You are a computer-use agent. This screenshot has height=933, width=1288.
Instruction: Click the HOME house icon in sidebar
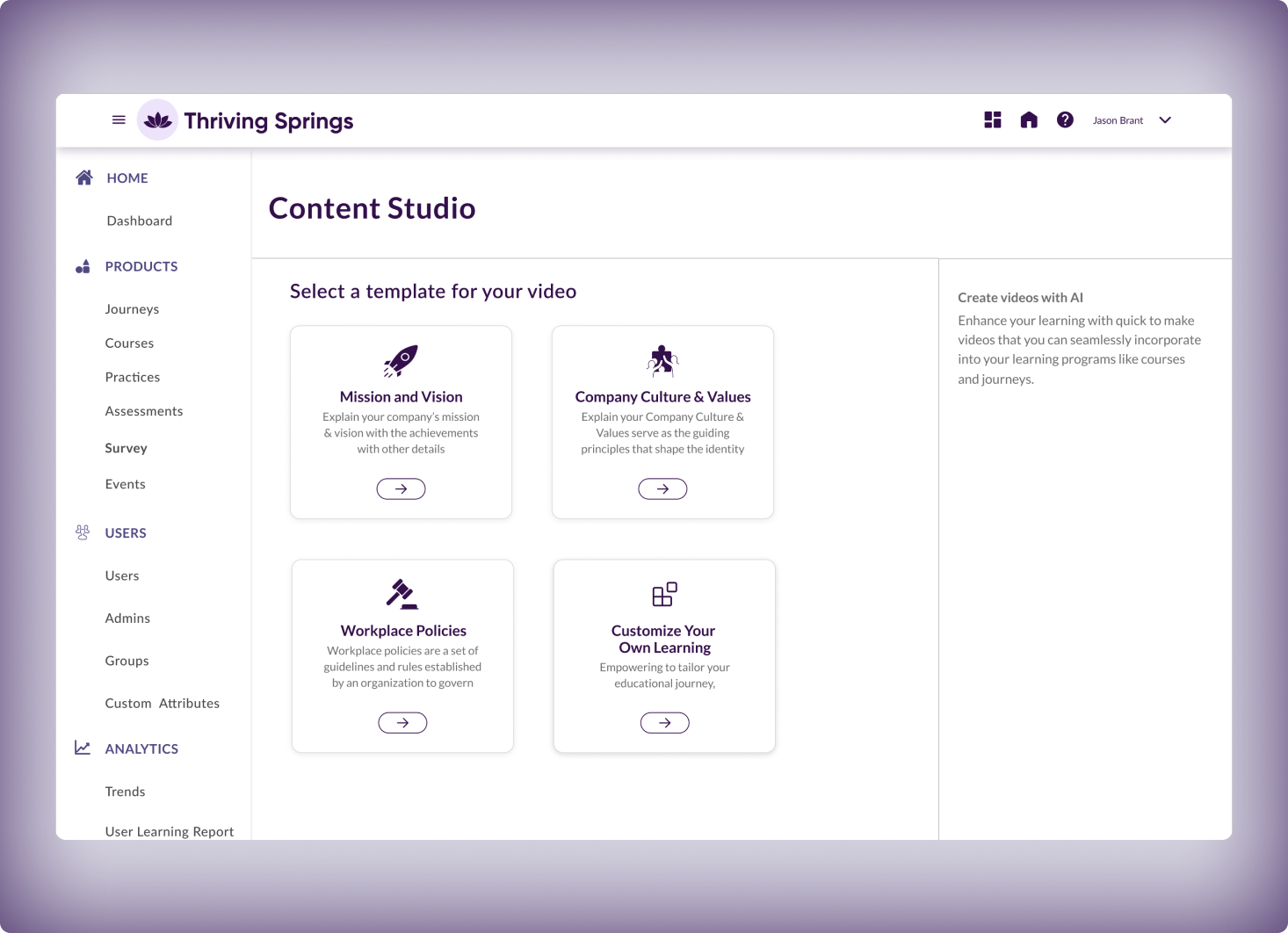click(x=84, y=177)
